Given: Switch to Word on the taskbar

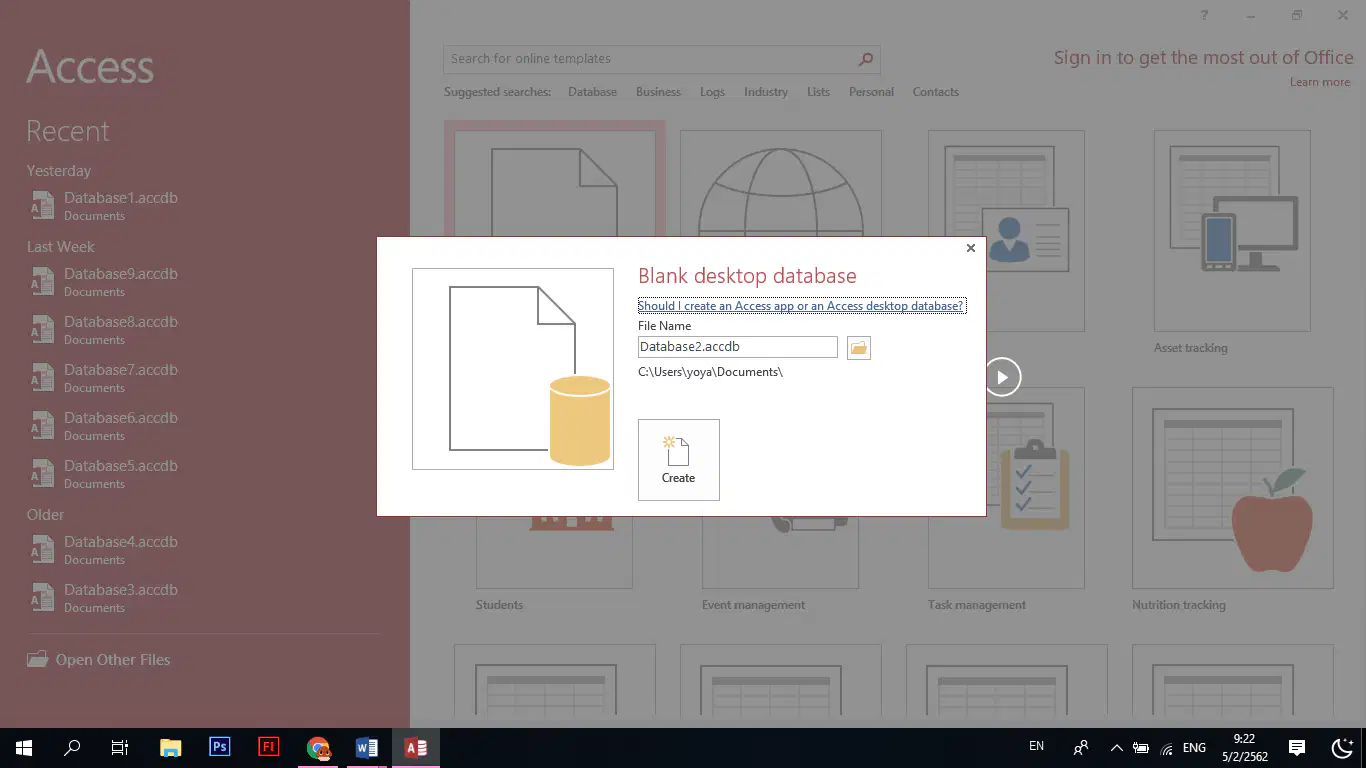Looking at the screenshot, I should (x=367, y=747).
